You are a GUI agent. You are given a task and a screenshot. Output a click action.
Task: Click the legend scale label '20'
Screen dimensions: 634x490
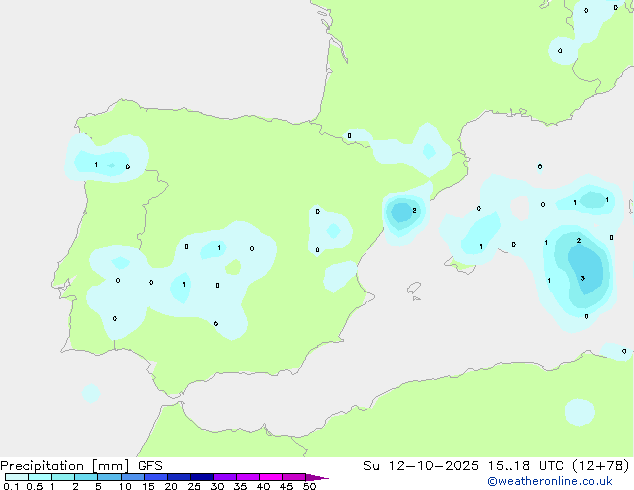(171, 486)
